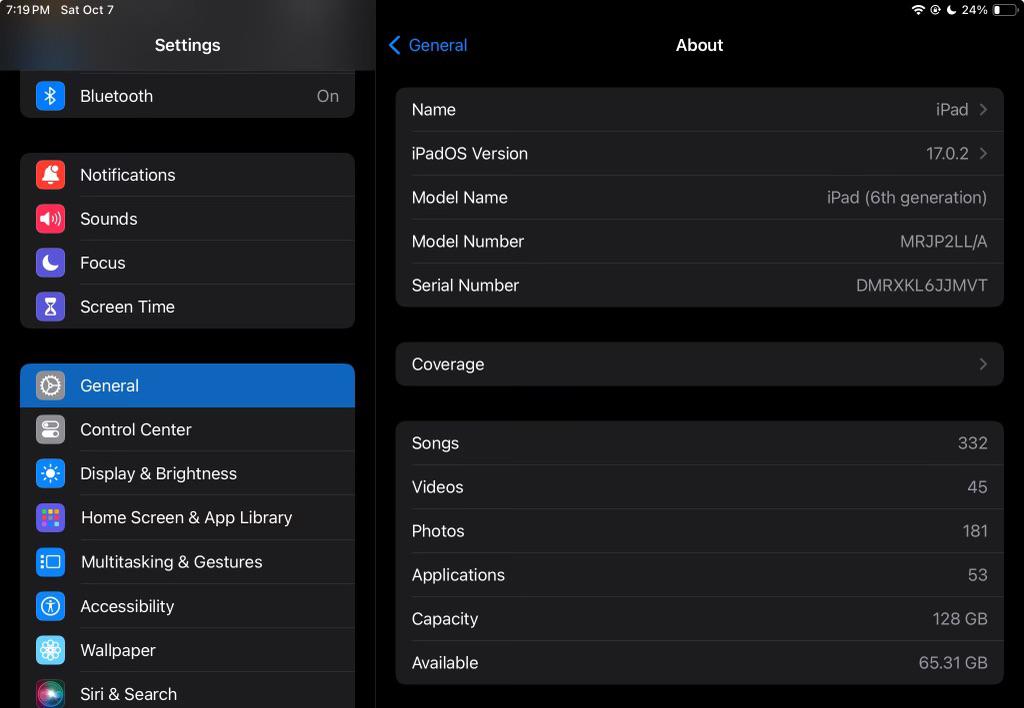Tap the iPadOS Version label
Image resolution: width=1024 pixels, height=708 pixels.
pyautogui.click(x=470, y=153)
